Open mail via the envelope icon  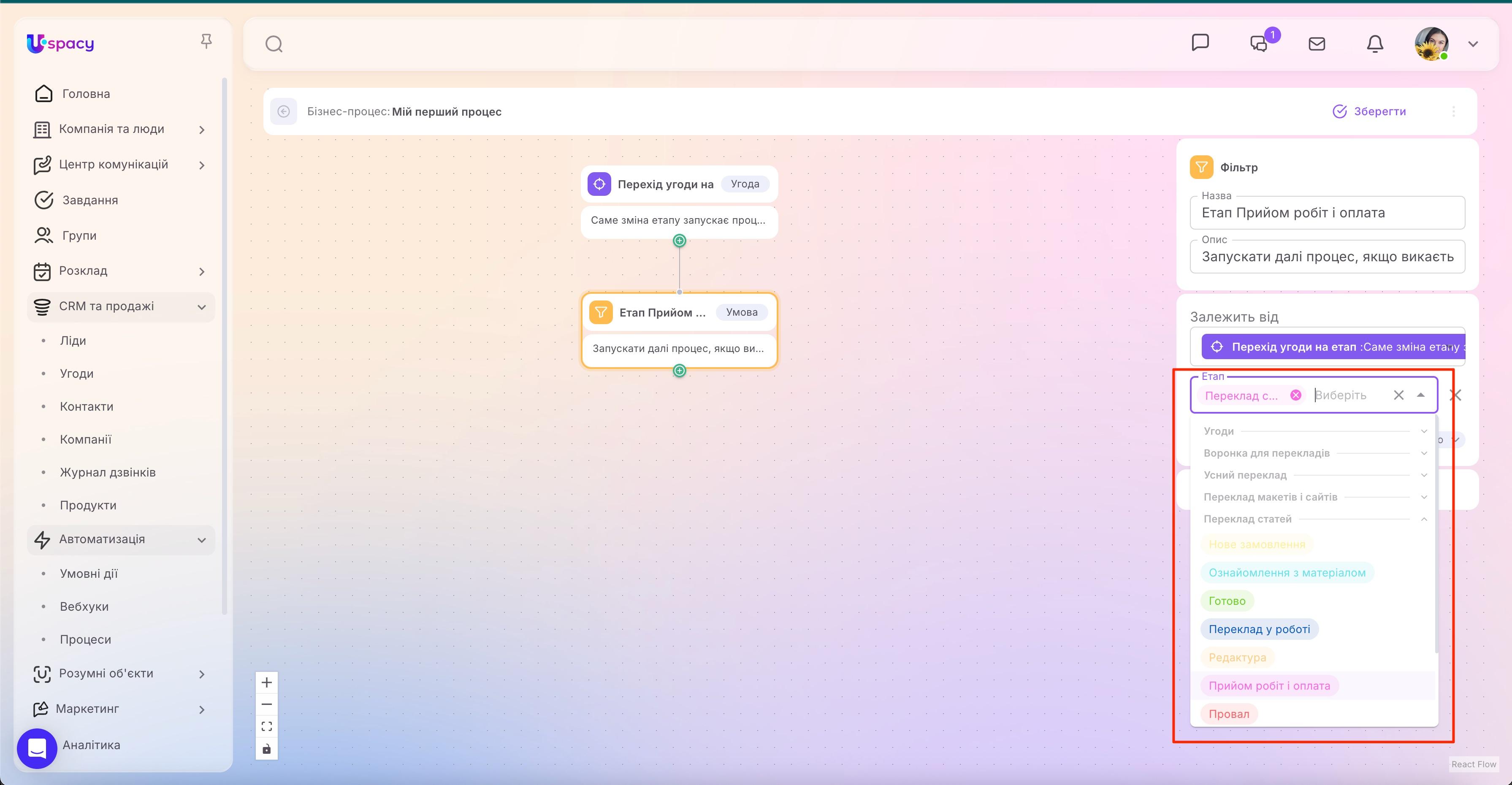coord(1317,43)
